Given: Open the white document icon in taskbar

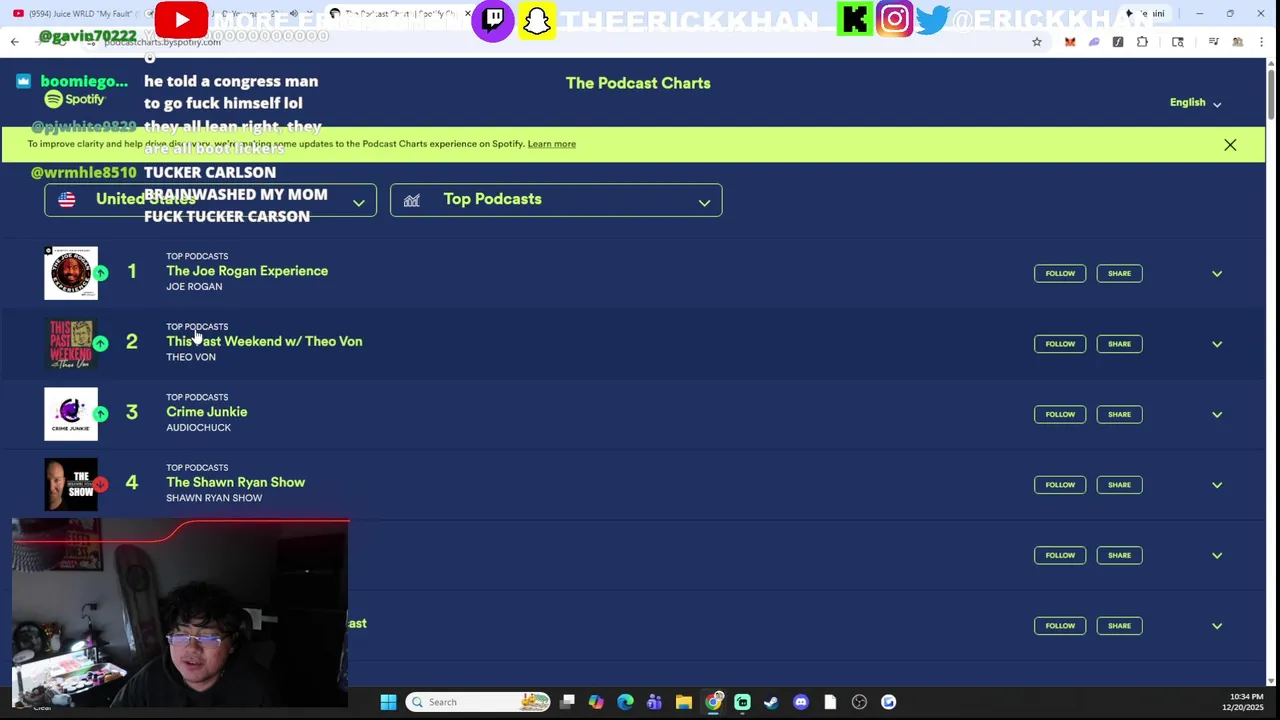Looking at the screenshot, I should [829, 702].
